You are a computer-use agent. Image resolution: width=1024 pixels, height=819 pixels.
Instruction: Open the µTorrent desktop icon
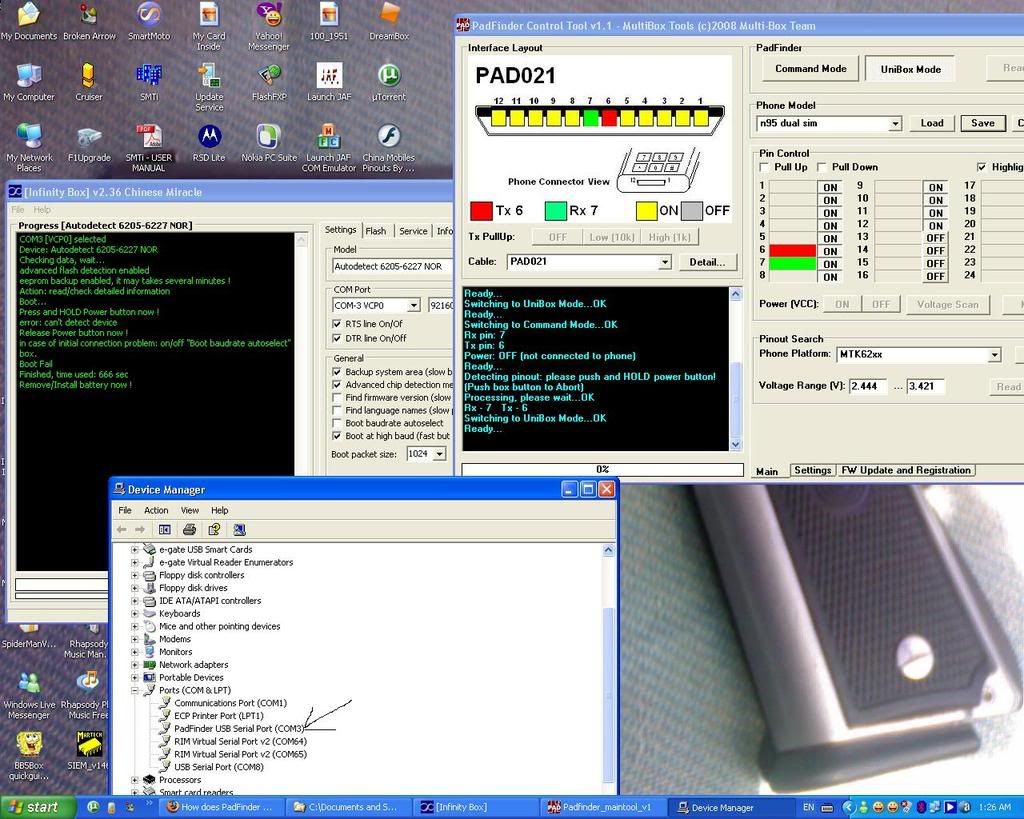[389, 82]
